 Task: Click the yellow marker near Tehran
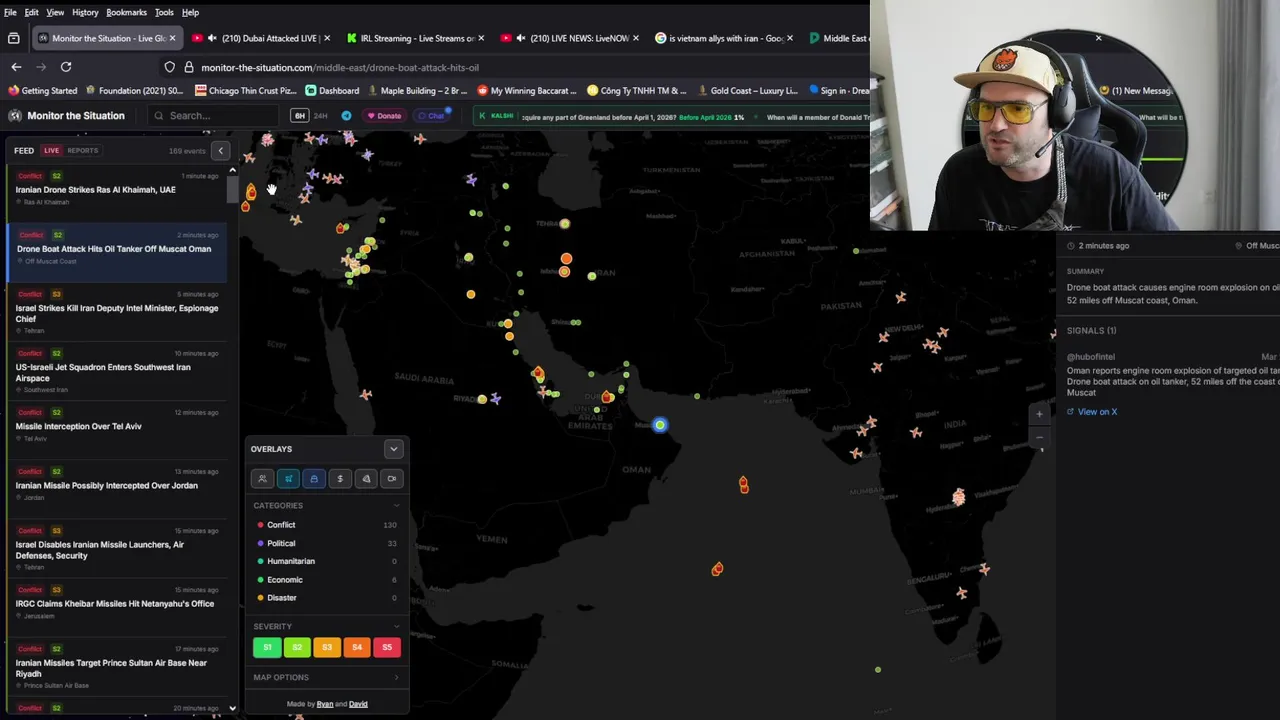tap(565, 224)
